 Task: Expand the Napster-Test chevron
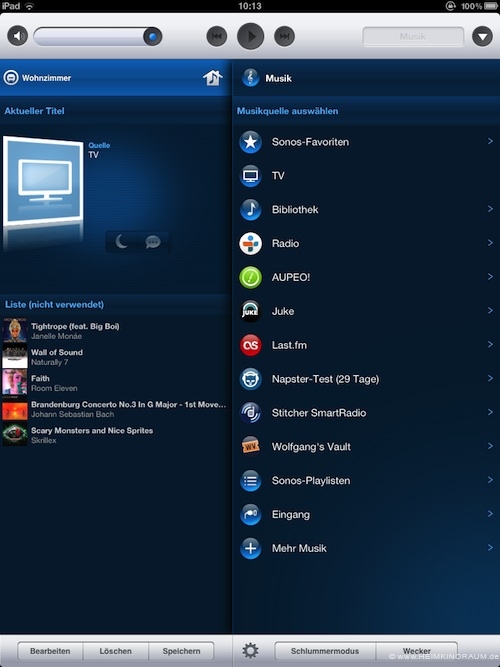coord(490,378)
